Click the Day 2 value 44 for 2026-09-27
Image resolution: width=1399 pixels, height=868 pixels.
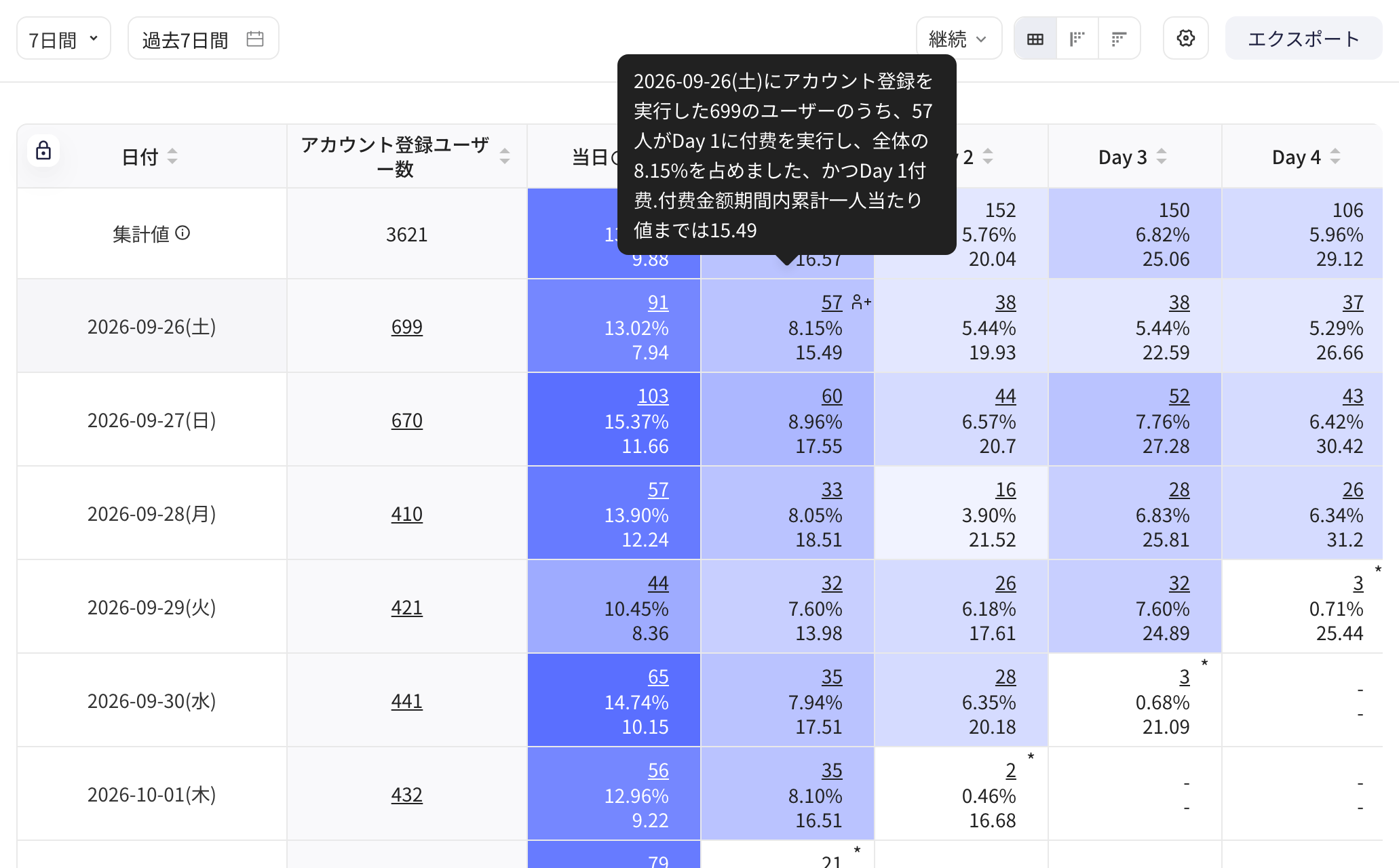point(1005,396)
